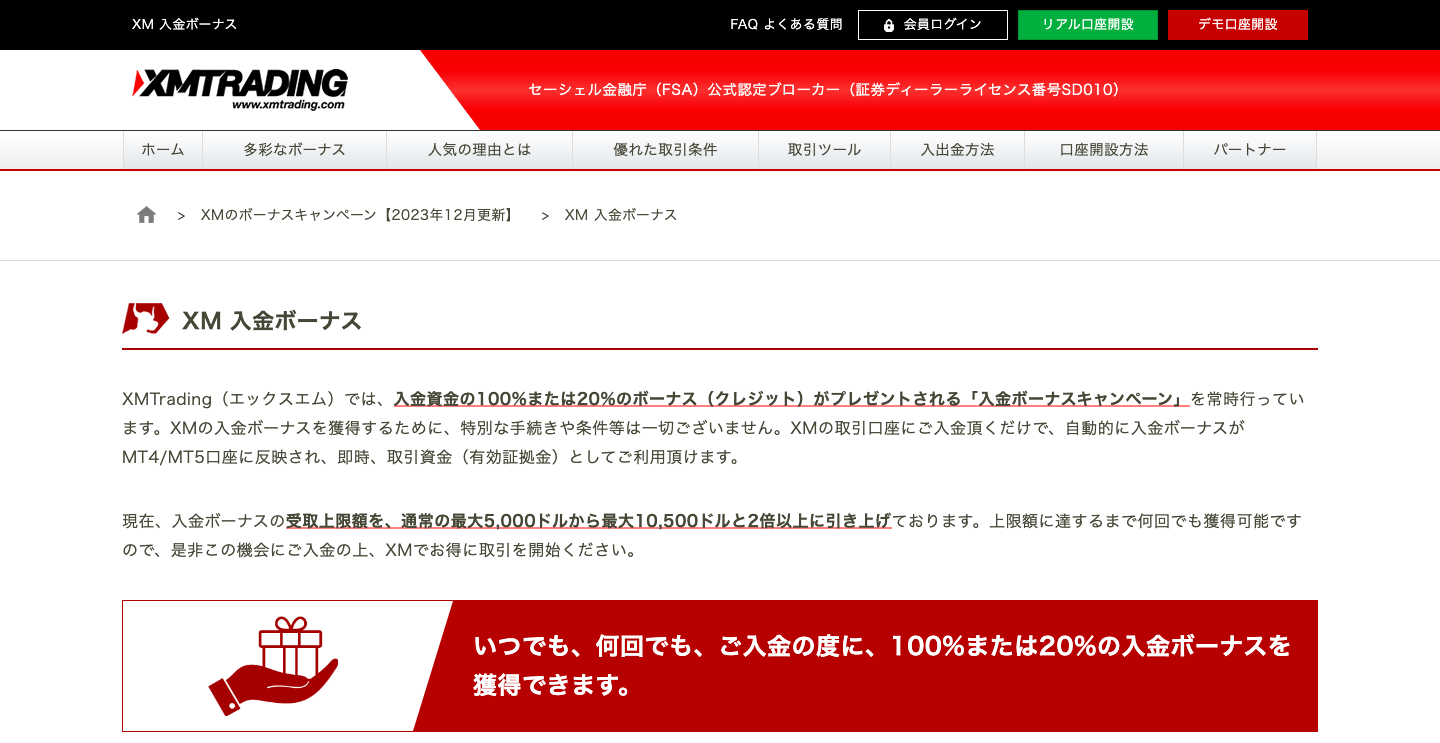The height and width of the screenshot is (743, 1440).
Task: Open the パートナー menu
Action: [1250, 150]
